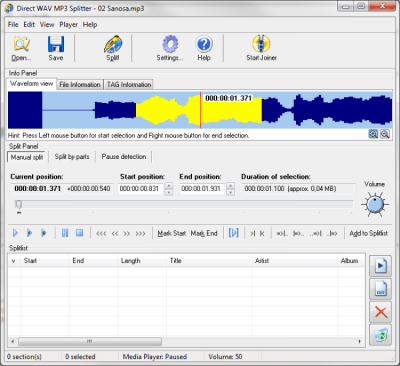Click the red X delete section icon

tap(380, 312)
